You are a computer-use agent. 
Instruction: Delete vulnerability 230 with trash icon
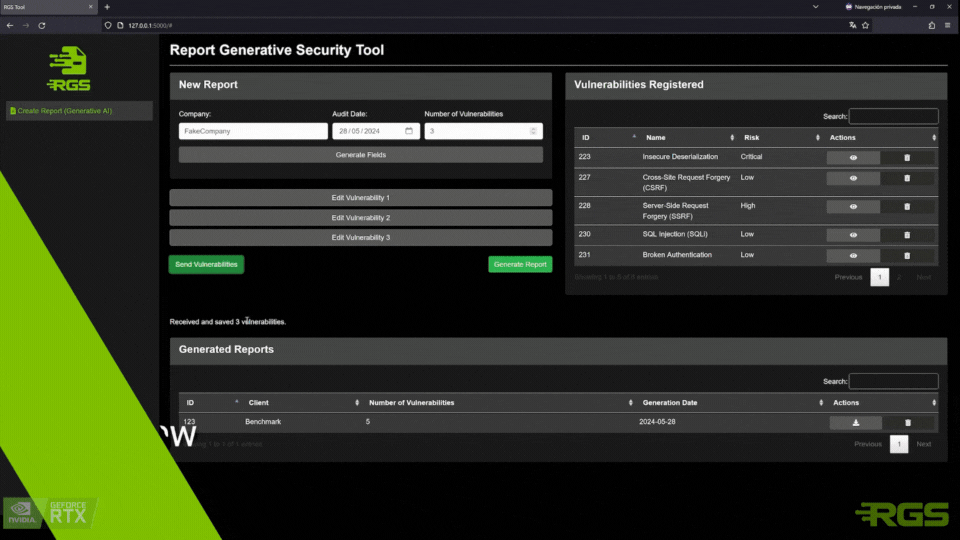click(x=907, y=234)
